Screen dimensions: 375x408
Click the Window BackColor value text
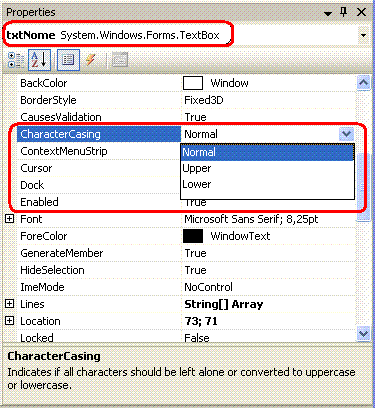point(229,83)
